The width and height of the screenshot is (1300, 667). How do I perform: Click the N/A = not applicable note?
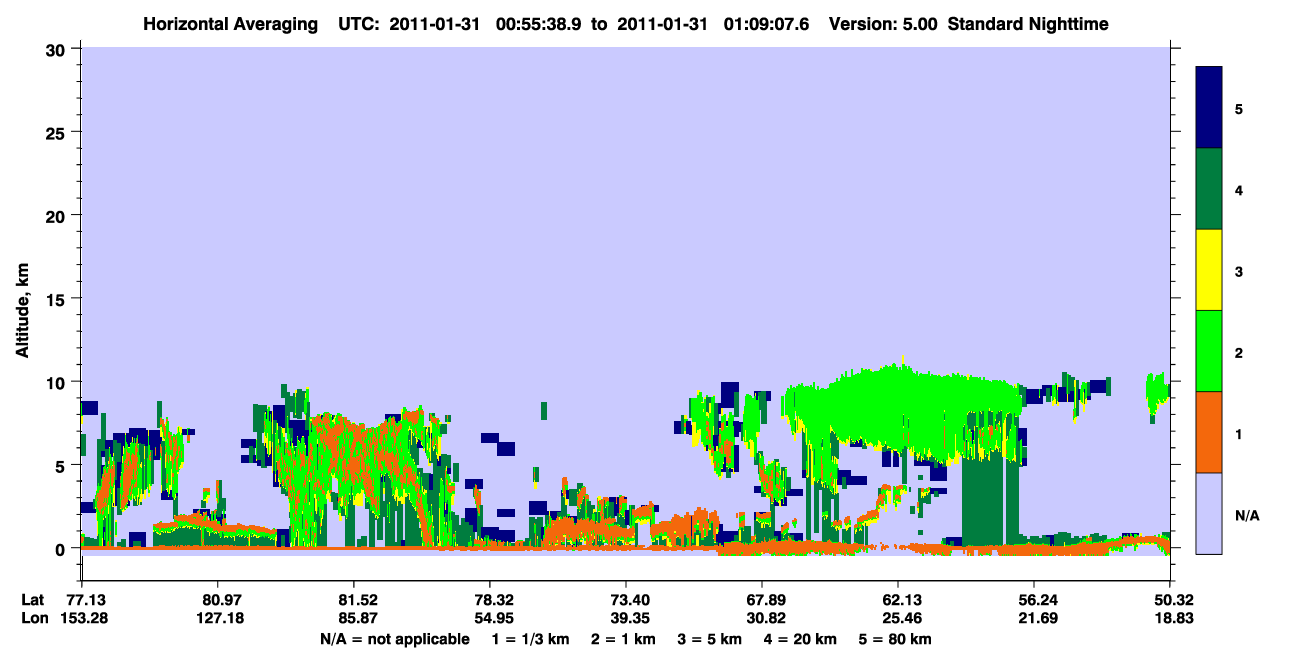(x=395, y=639)
